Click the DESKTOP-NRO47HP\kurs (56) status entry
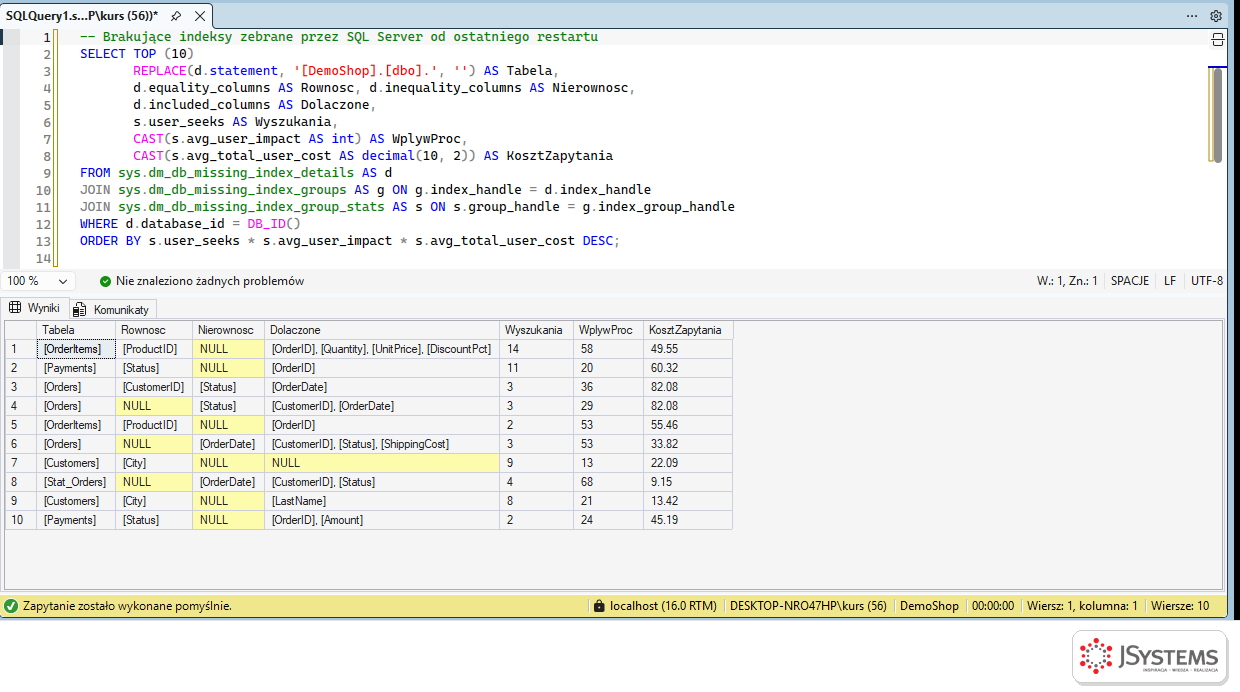The height and width of the screenshot is (692, 1240). point(808,606)
